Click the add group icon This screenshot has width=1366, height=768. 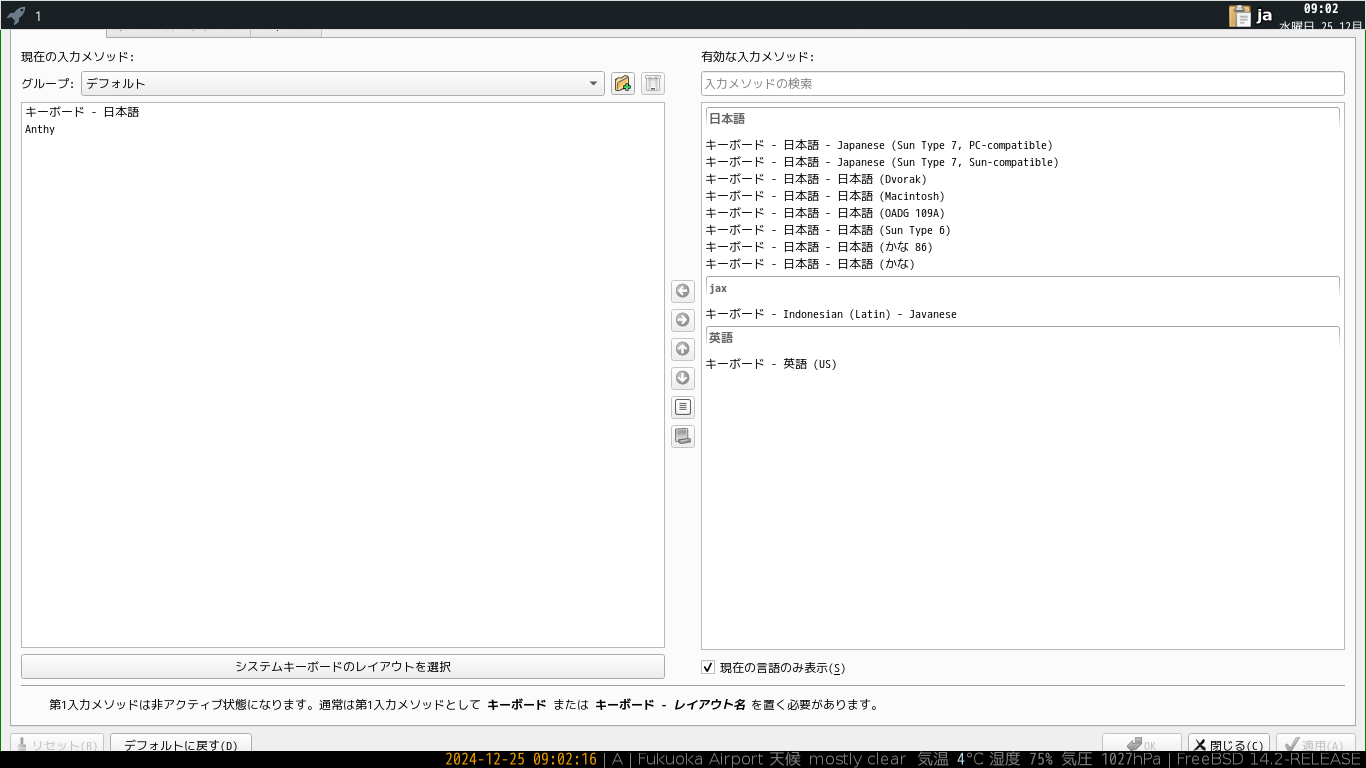click(623, 83)
